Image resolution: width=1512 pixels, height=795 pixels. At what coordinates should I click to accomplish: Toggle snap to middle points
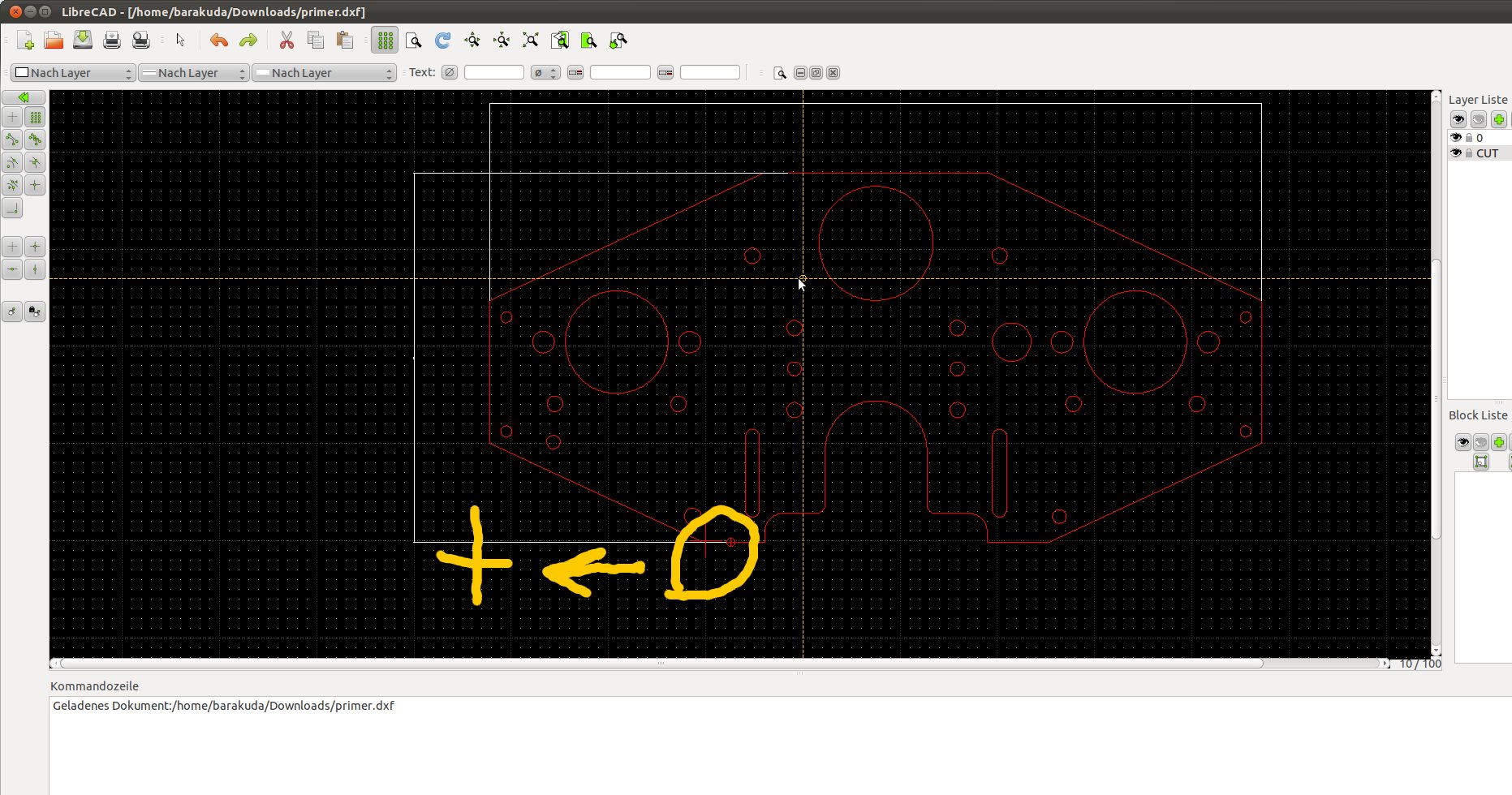[x=35, y=163]
